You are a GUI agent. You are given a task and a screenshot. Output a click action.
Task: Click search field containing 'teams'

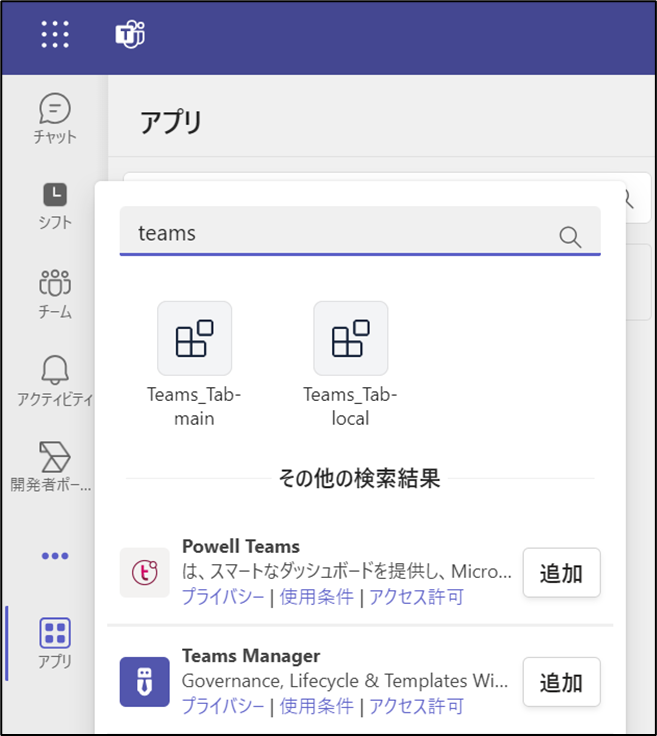pyautogui.click(x=360, y=231)
